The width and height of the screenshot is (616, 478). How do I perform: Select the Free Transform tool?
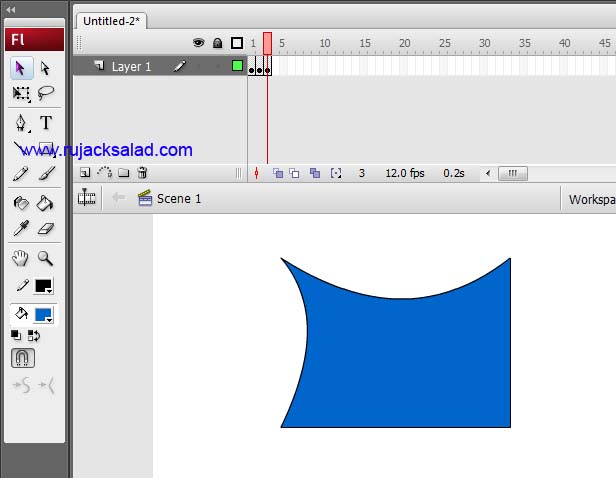21,93
